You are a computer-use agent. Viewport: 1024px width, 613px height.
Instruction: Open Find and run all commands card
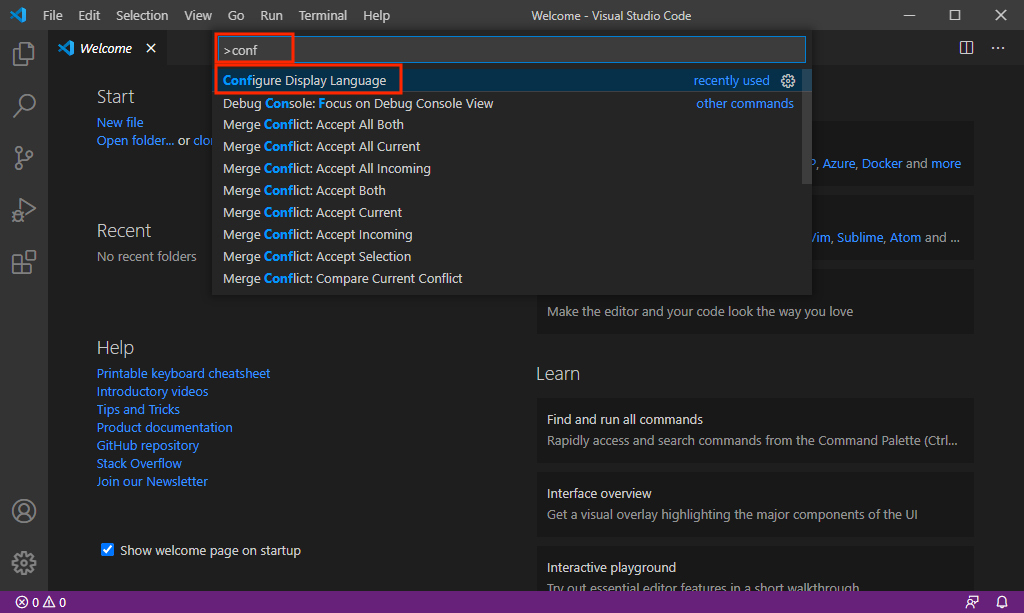pyautogui.click(x=755, y=430)
